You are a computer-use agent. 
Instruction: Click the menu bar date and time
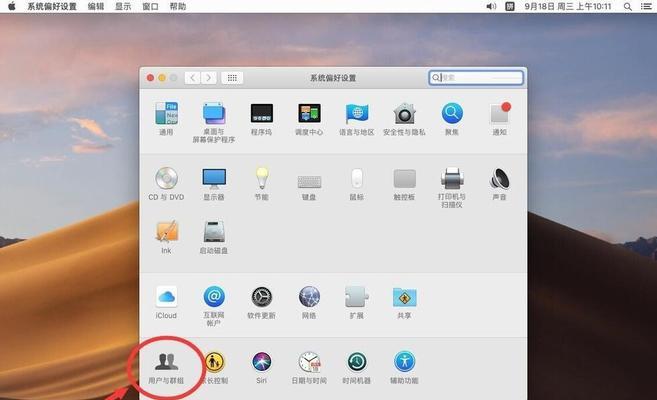[568, 6]
